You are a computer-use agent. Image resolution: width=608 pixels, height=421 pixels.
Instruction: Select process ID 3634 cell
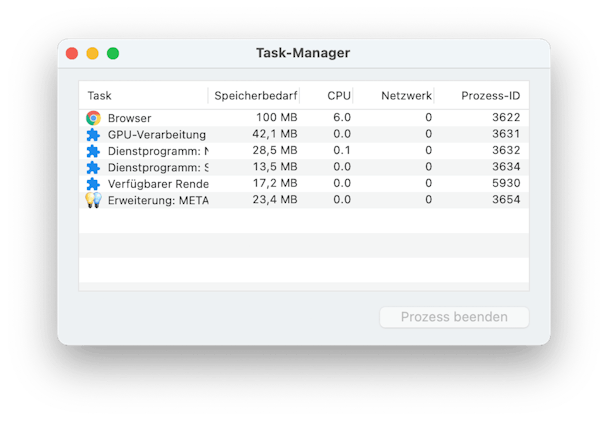(x=506, y=167)
